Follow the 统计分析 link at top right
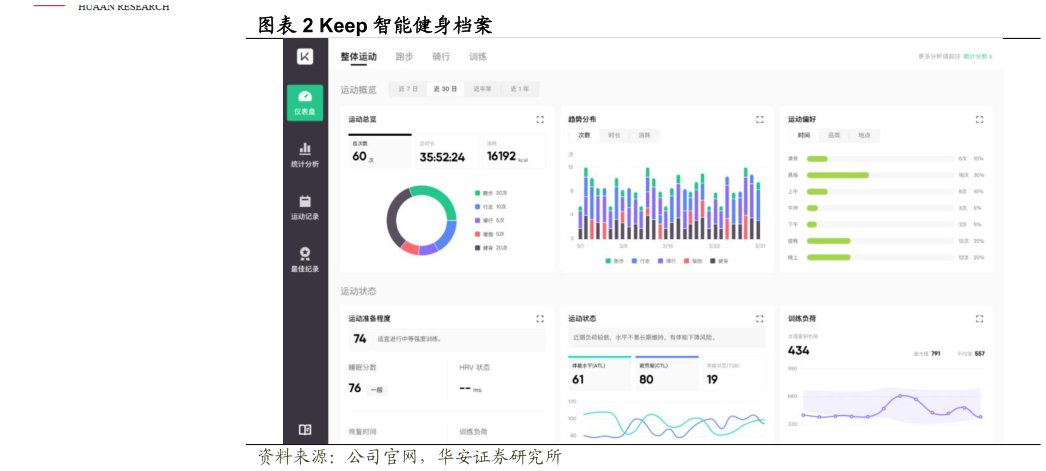This screenshot has width=1046, height=471. coord(977,57)
